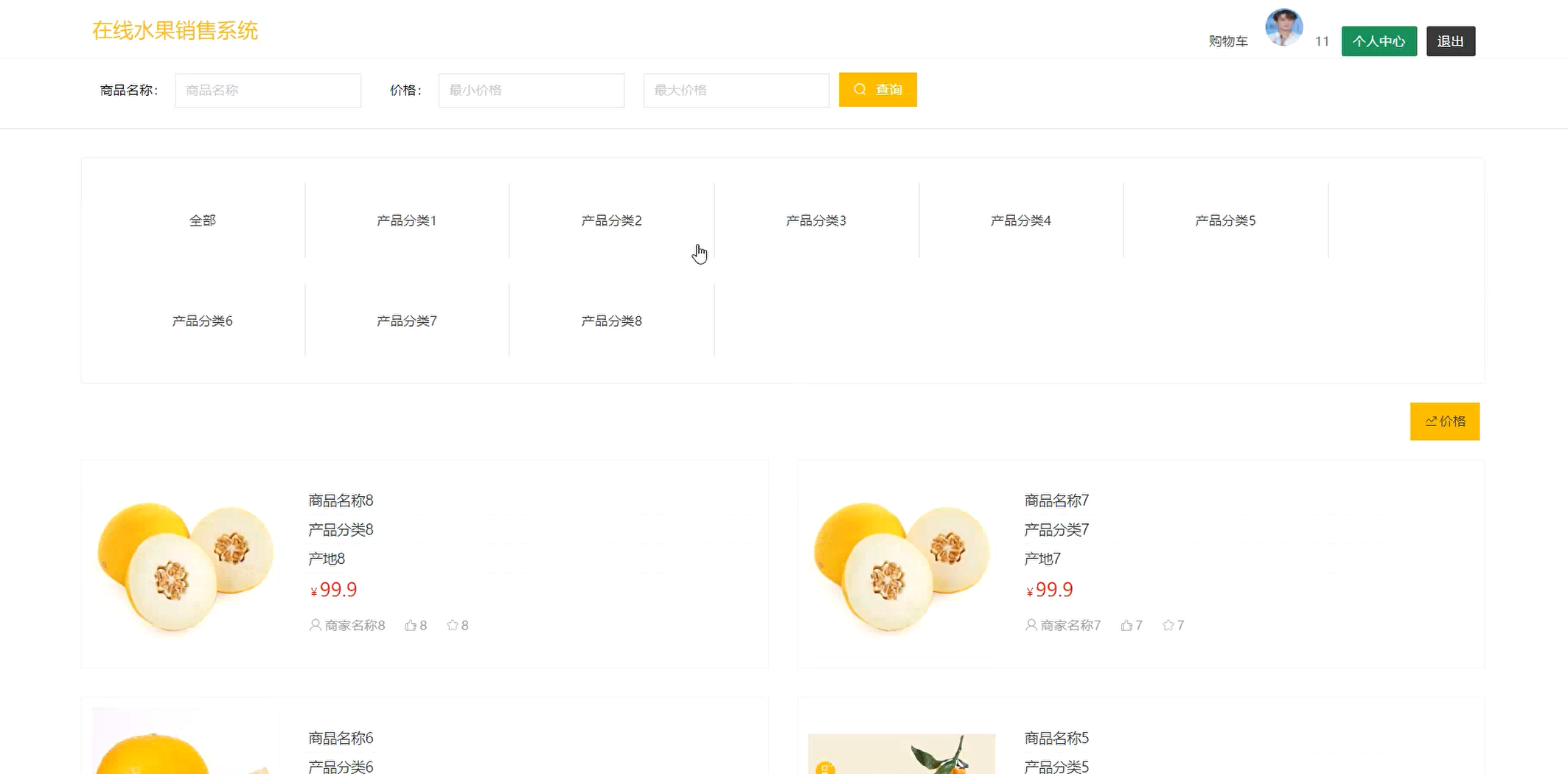Click the 产品分类6 label in product card
This screenshot has height=774, width=1568.
coord(341,767)
